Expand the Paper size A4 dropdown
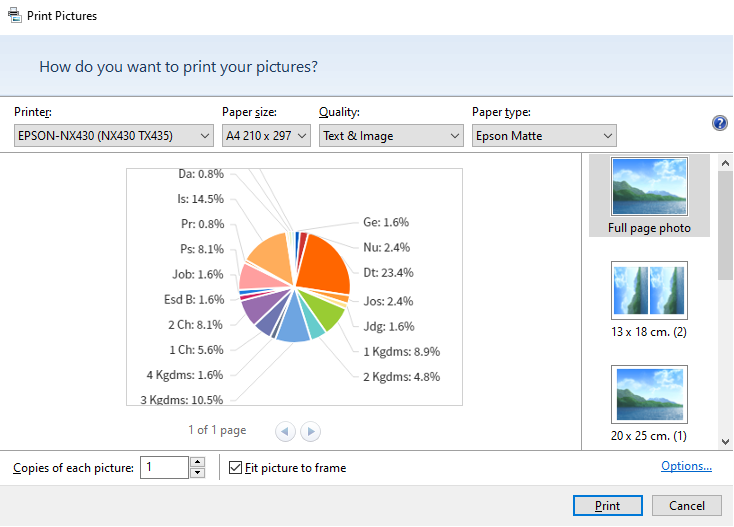 click(266, 136)
